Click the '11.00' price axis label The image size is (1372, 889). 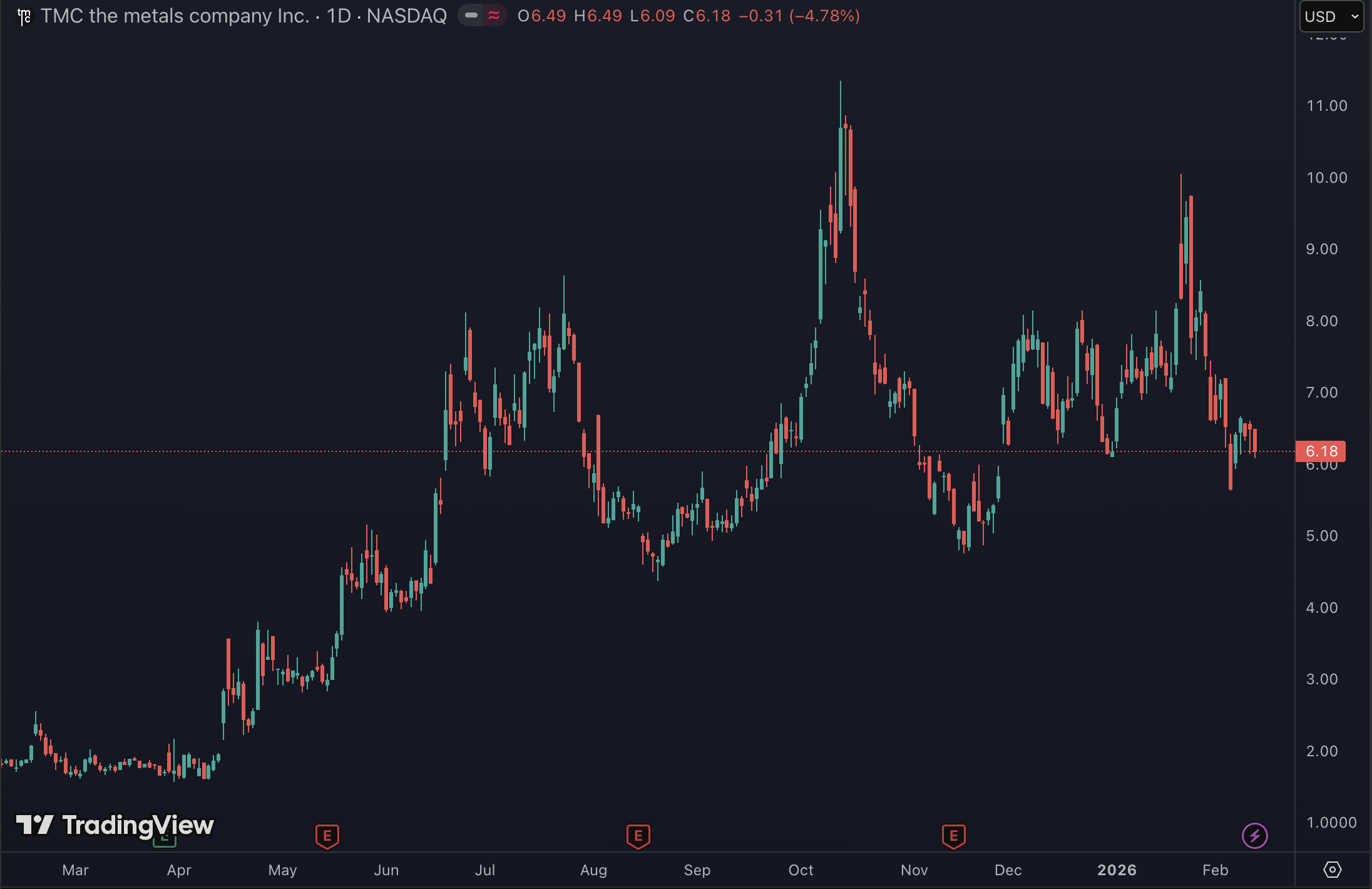[x=1327, y=106]
